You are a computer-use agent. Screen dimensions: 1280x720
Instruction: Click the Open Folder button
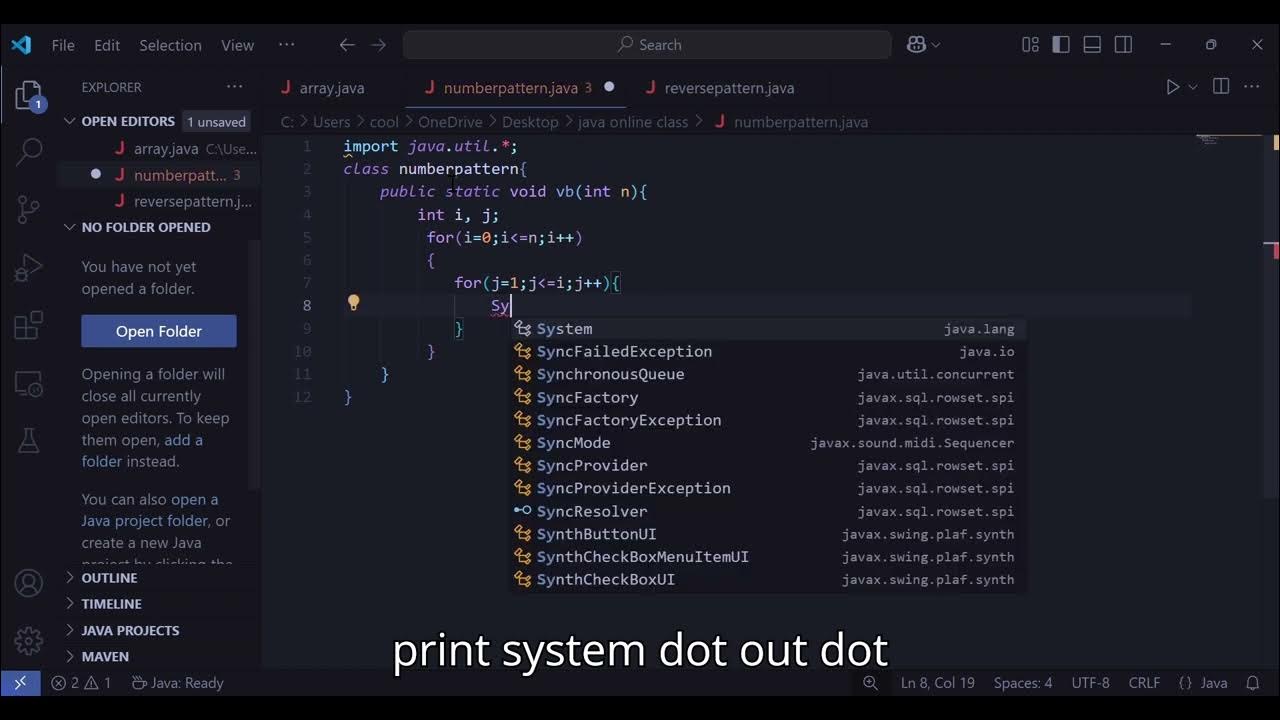(x=159, y=331)
